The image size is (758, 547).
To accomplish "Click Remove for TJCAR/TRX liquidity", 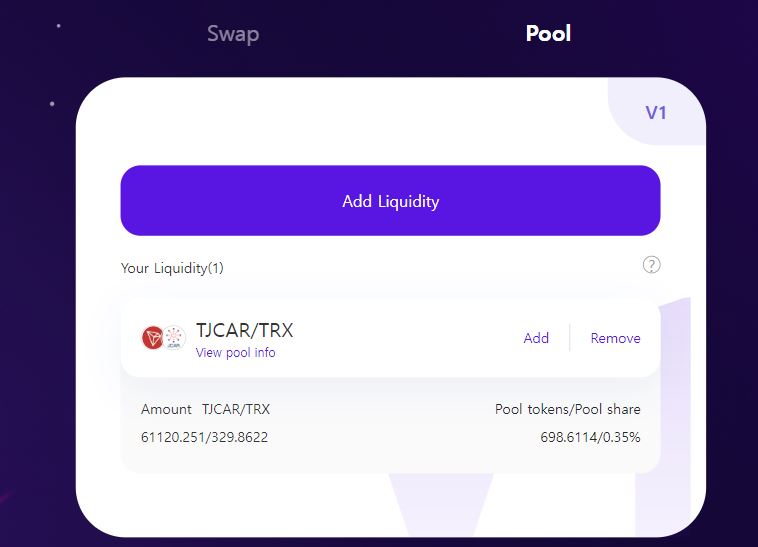I will (x=615, y=338).
